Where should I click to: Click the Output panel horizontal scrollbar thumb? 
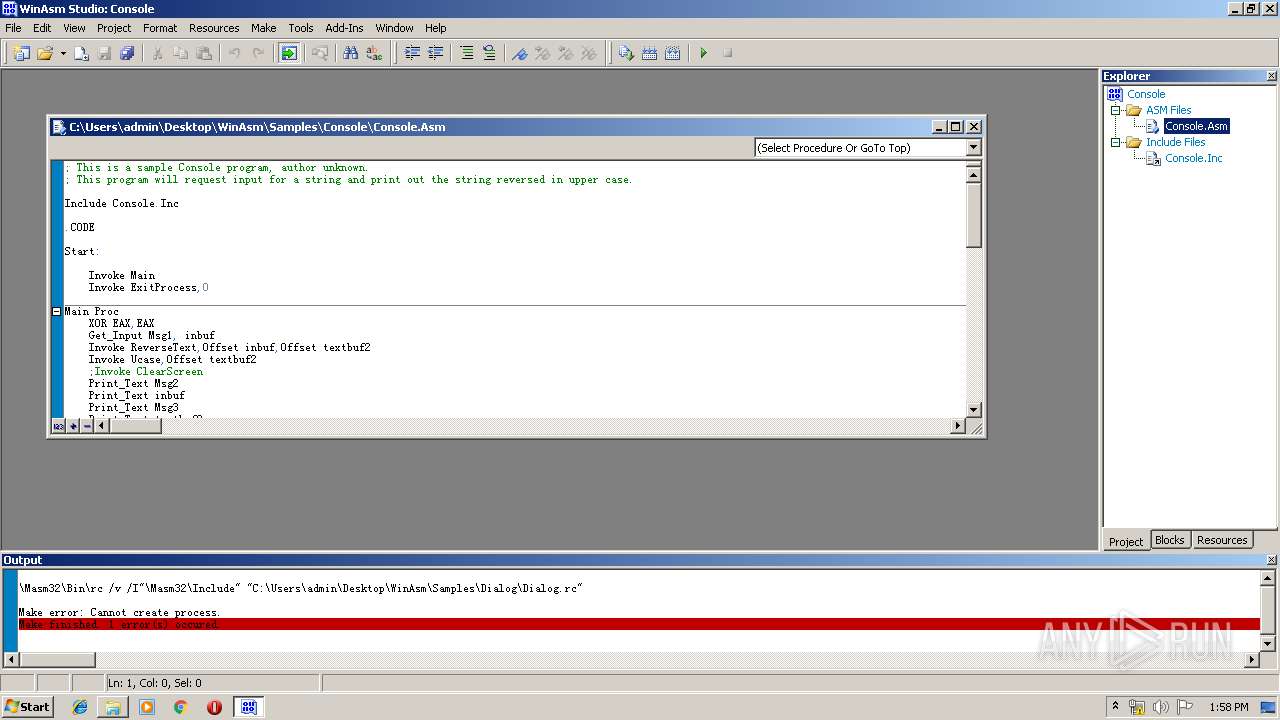[x=57, y=660]
